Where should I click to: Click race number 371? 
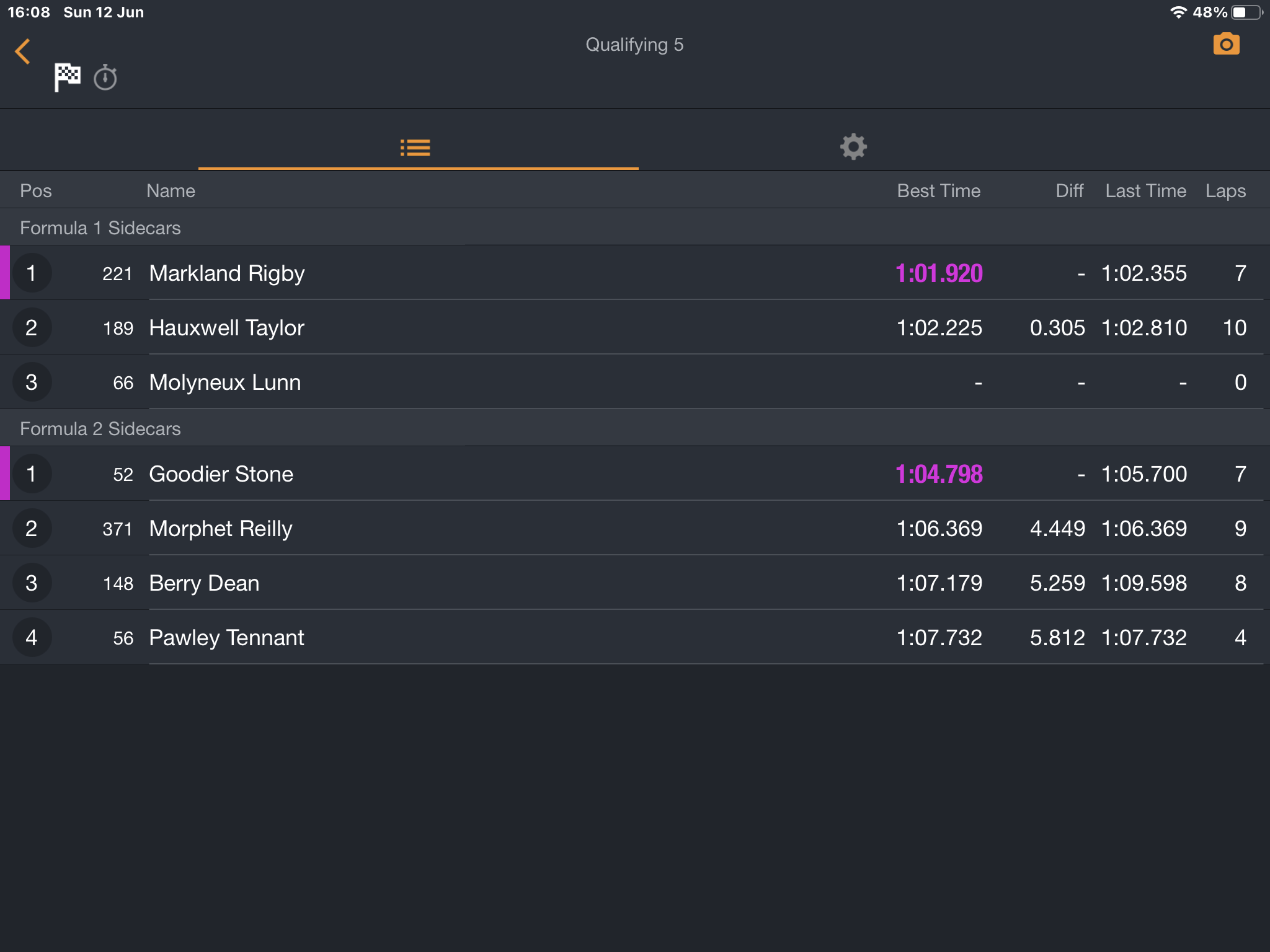[x=117, y=529]
